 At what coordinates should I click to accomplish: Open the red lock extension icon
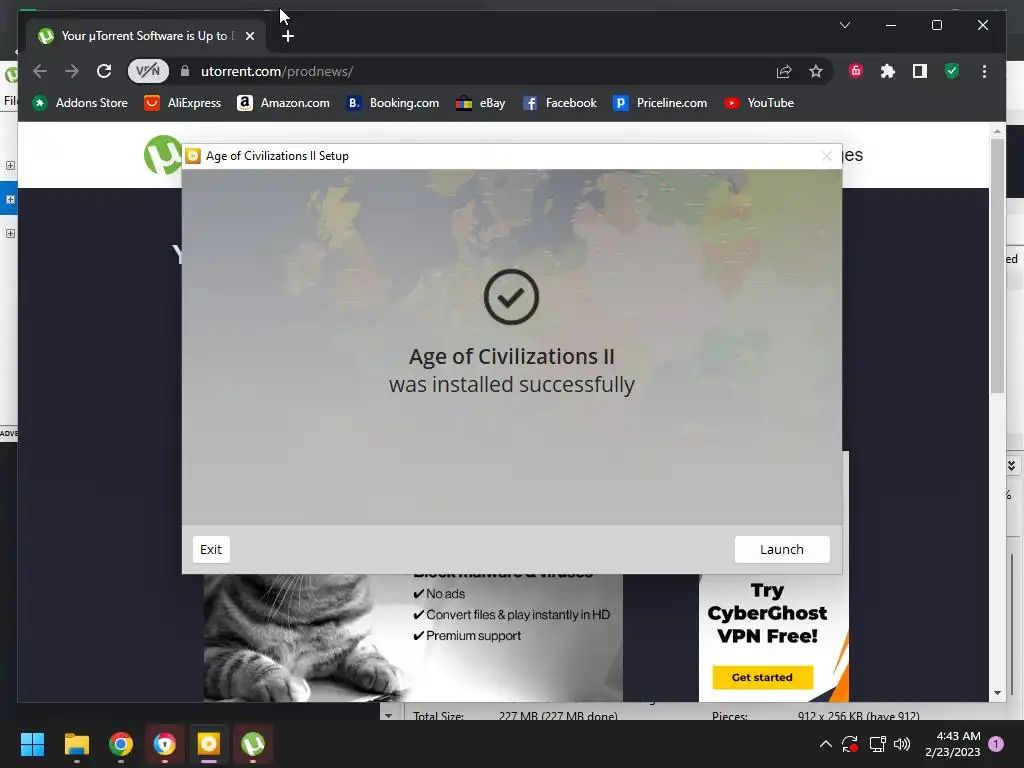coord(856,71)
